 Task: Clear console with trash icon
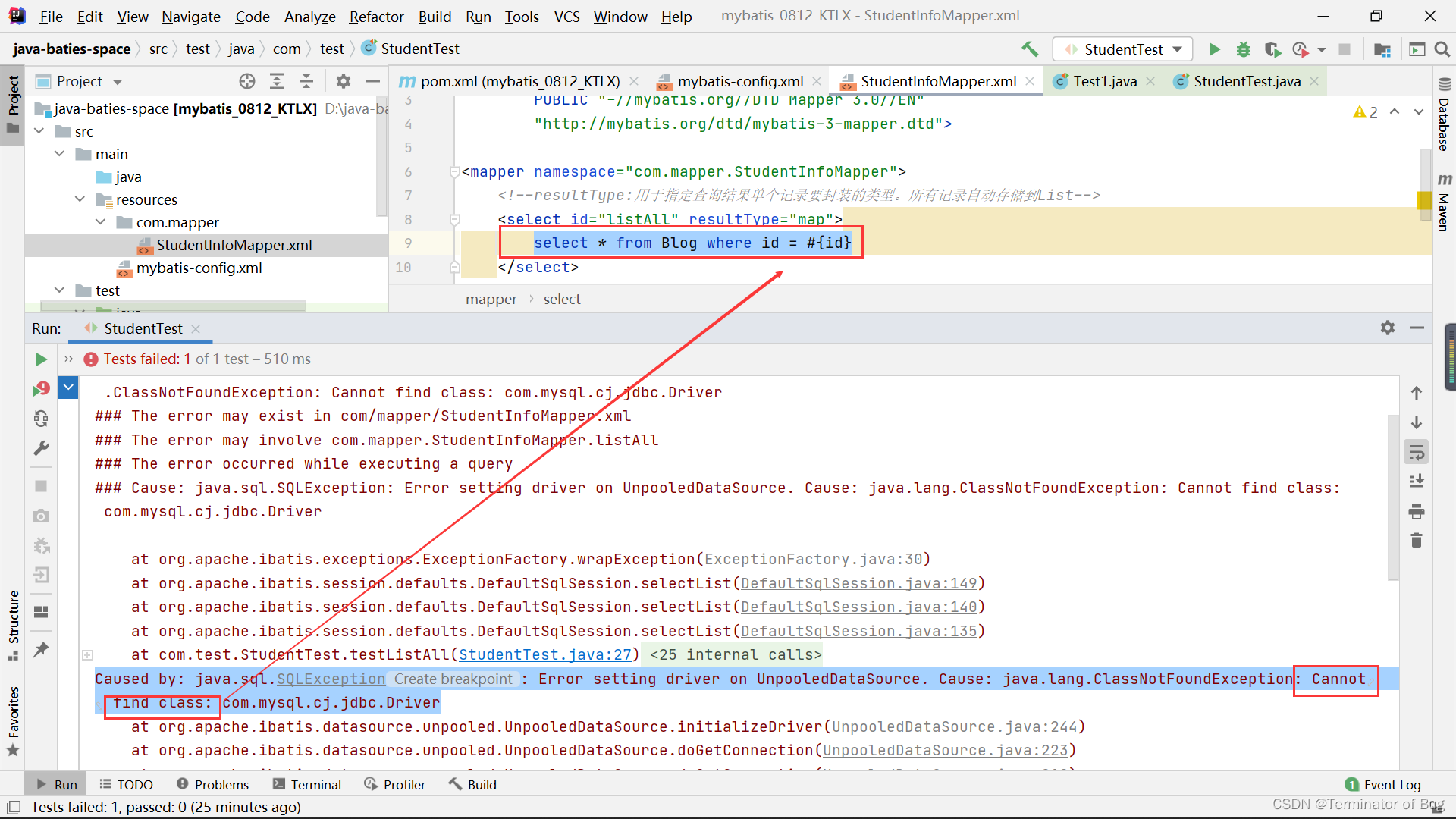1417,541
